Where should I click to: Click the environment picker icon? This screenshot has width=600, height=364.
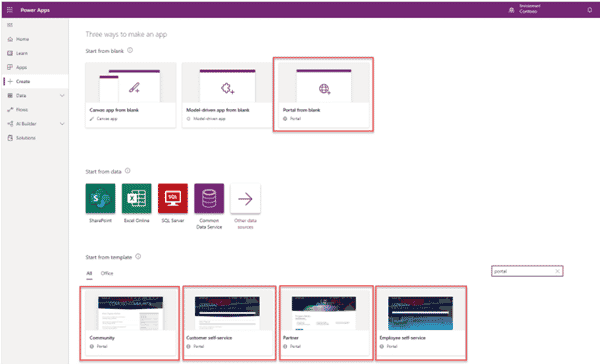(x=511, y=10)
